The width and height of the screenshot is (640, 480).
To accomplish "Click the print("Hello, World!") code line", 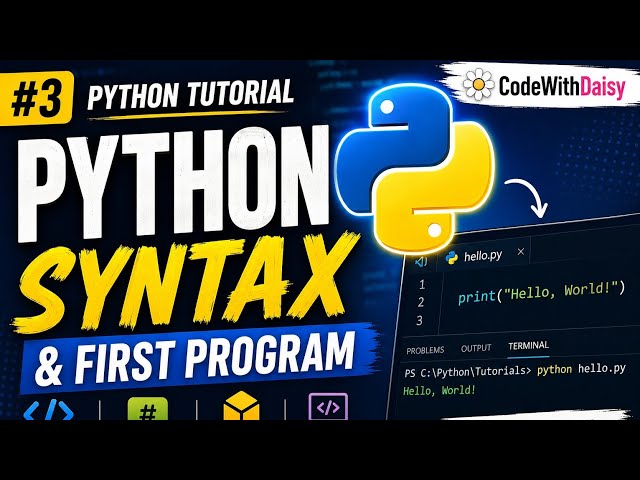I will 542,292.
